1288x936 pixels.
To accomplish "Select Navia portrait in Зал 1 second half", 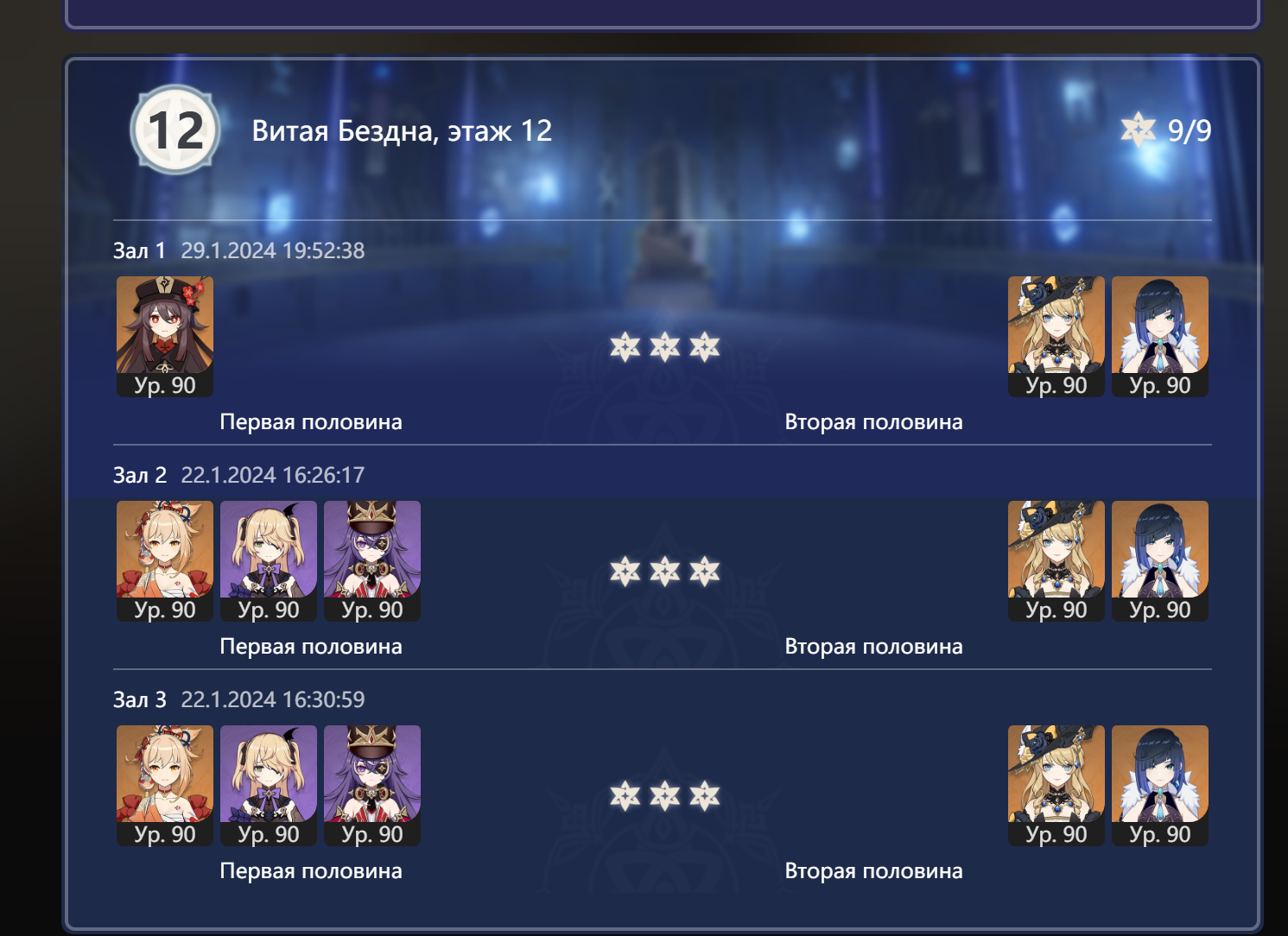I will point(1056,336).
